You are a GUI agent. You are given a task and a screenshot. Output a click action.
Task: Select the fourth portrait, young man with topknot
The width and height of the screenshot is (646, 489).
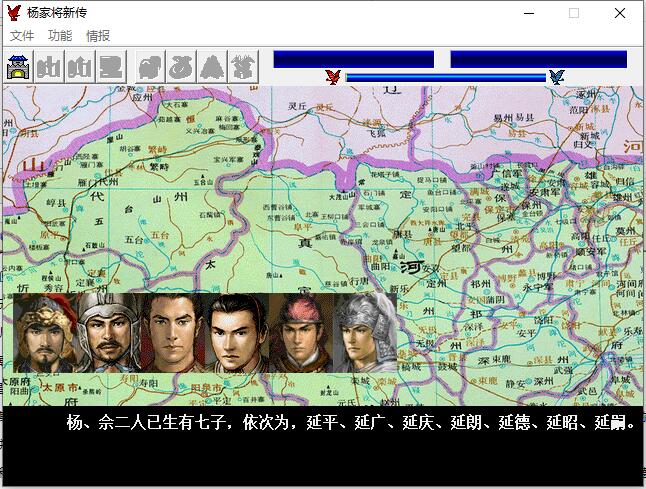coord(237,333)
